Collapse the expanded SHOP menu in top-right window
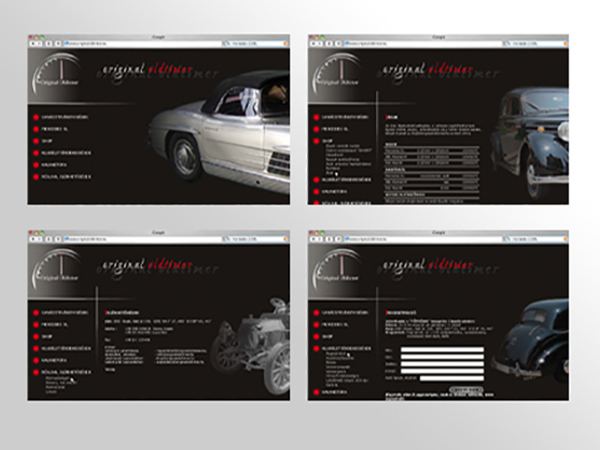Image resolution: width=600 pixels, height=450 pixels. coord(330,141)
